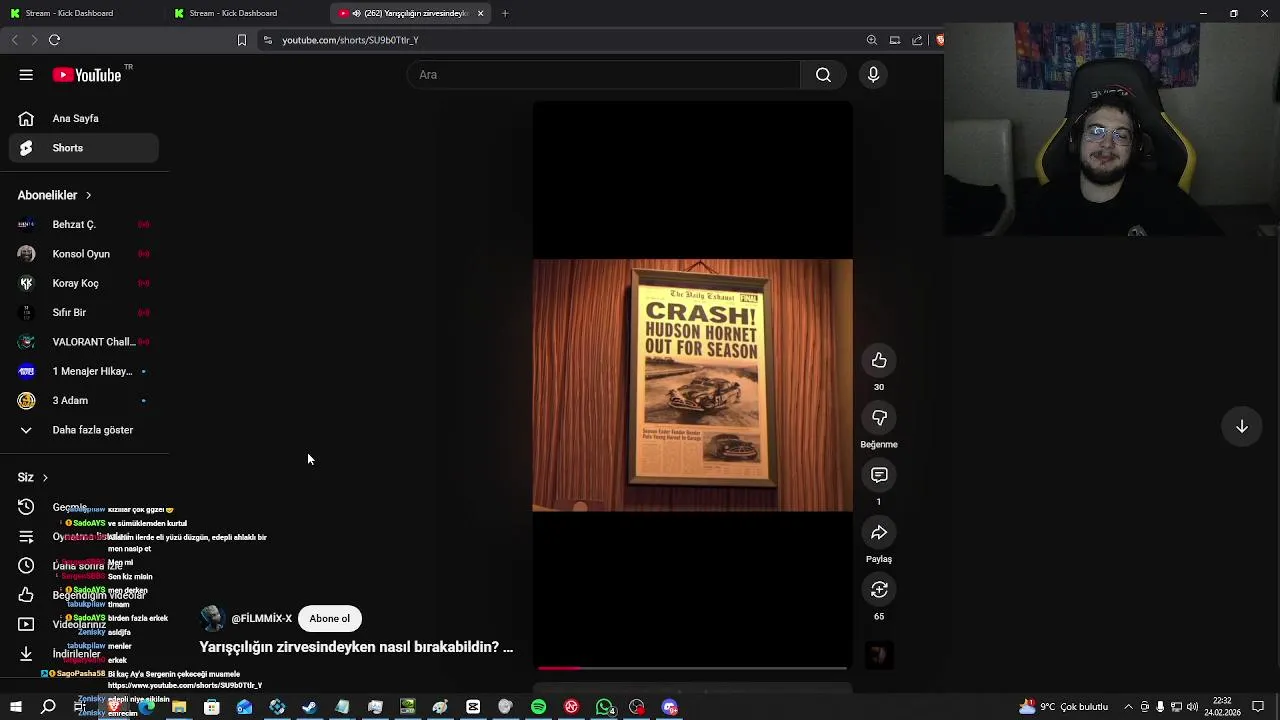
Task: Go to the YouTube logo home link
Action: pyautogui.click(x=87, y=75)
